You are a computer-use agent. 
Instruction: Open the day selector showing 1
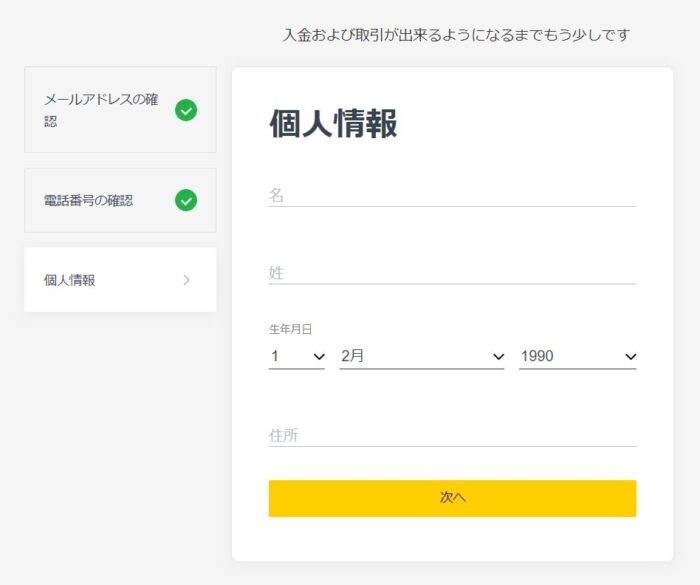coord(296,357)
